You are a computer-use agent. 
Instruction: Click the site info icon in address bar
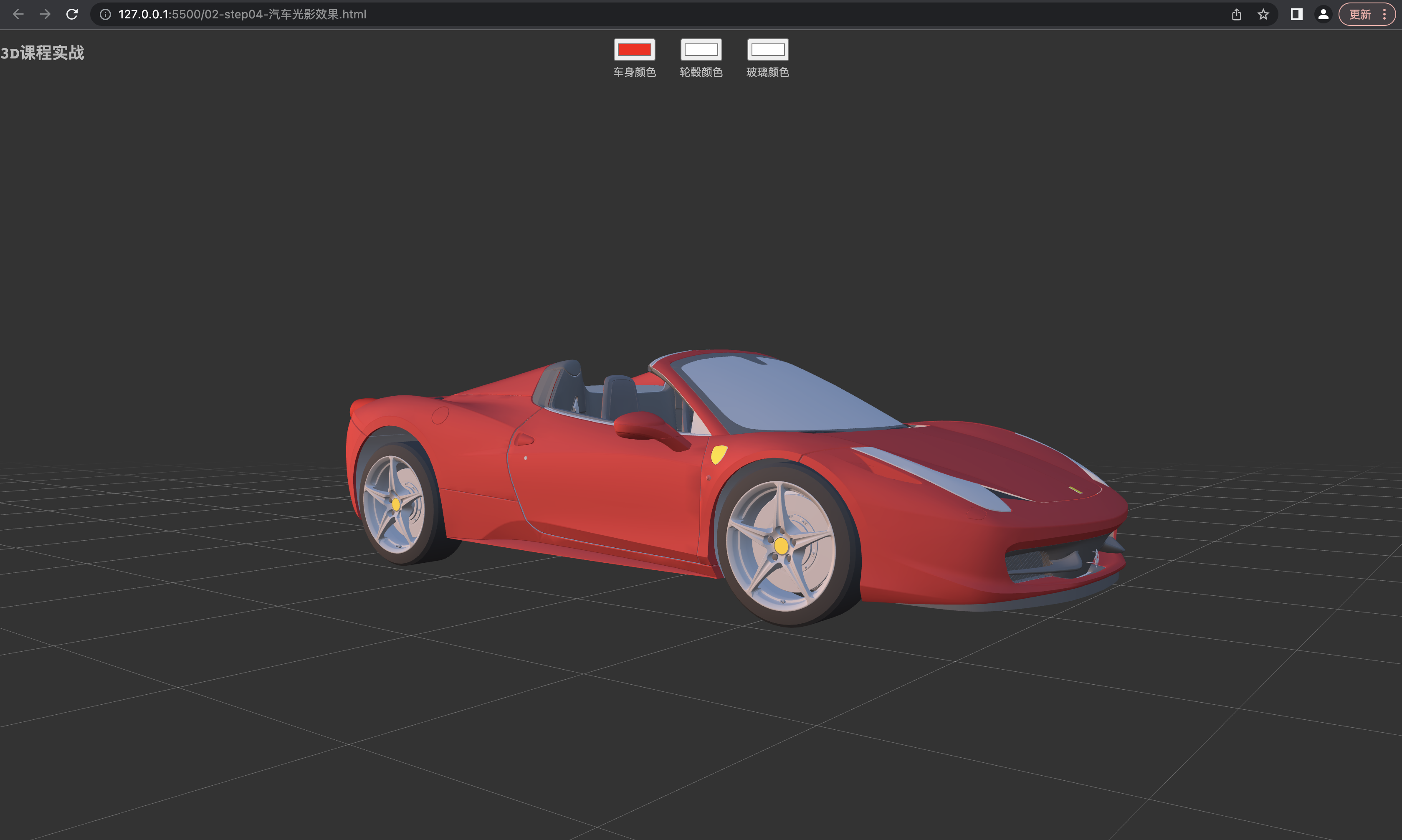point(105,14)
